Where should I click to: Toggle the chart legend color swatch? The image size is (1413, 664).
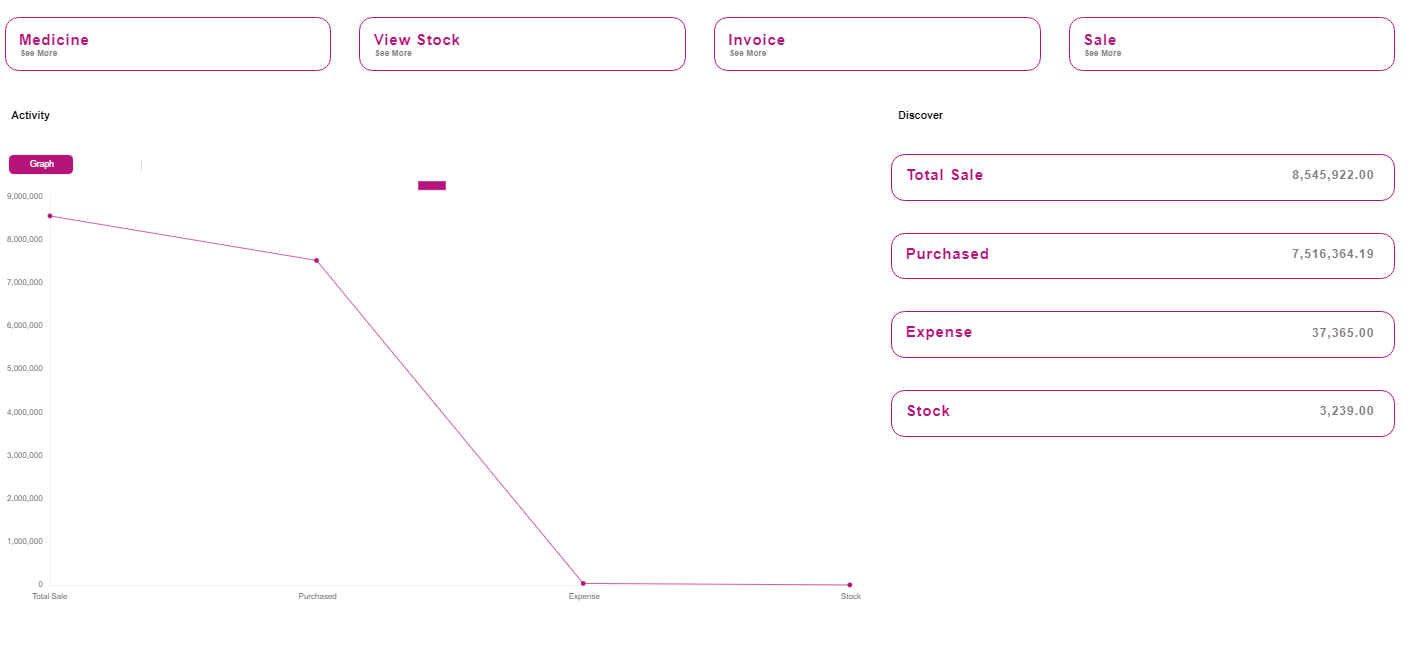tap(431, 185)
